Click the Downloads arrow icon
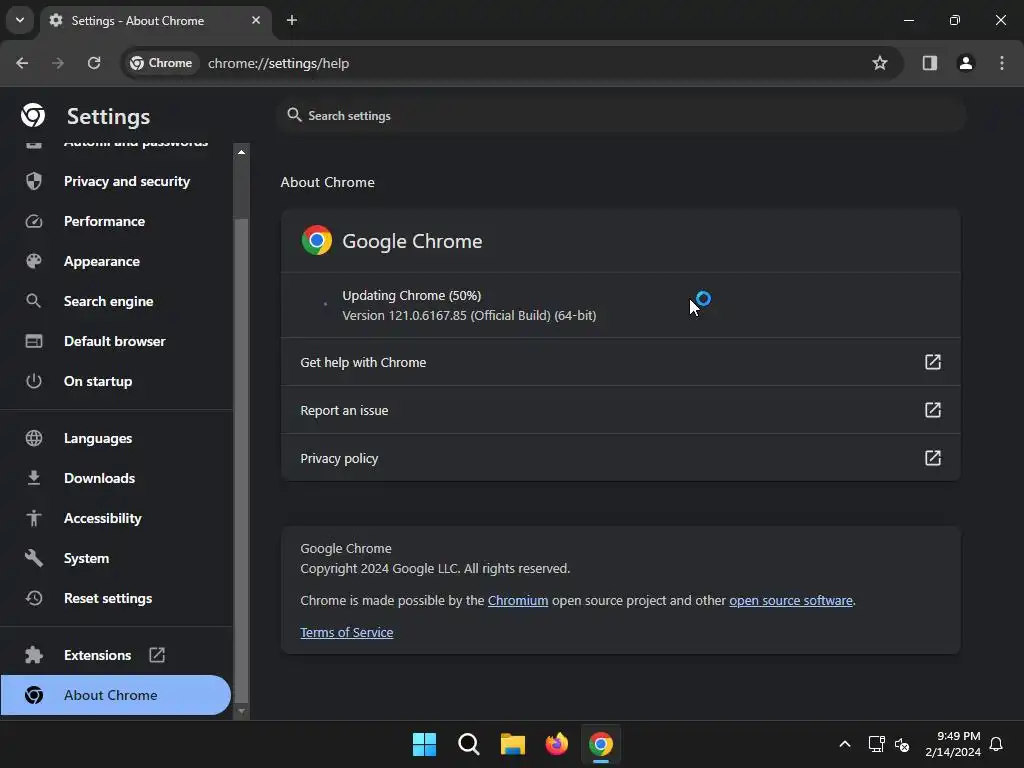1024x768 pixels. click(x=34, y=478)
